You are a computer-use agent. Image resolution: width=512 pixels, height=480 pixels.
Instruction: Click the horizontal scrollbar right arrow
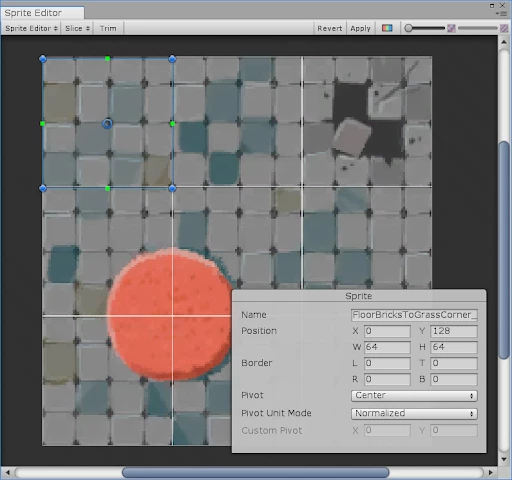click(x=490, y=472)
